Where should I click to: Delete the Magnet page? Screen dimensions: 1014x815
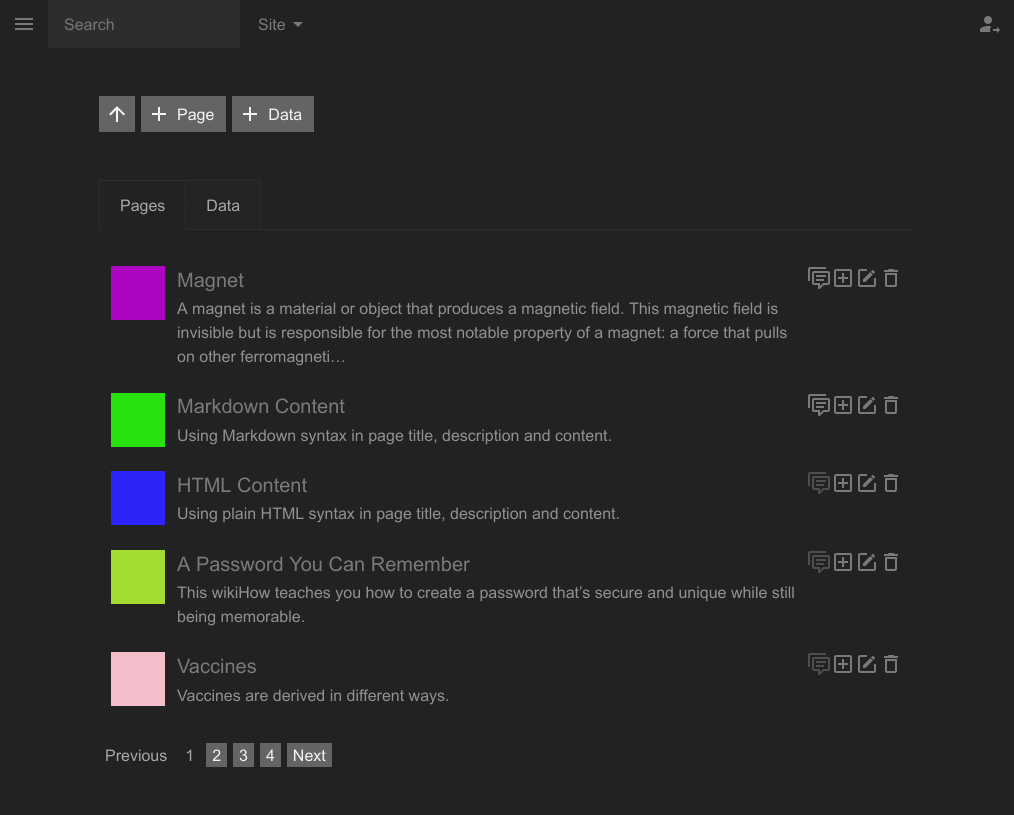coord(891,278)
